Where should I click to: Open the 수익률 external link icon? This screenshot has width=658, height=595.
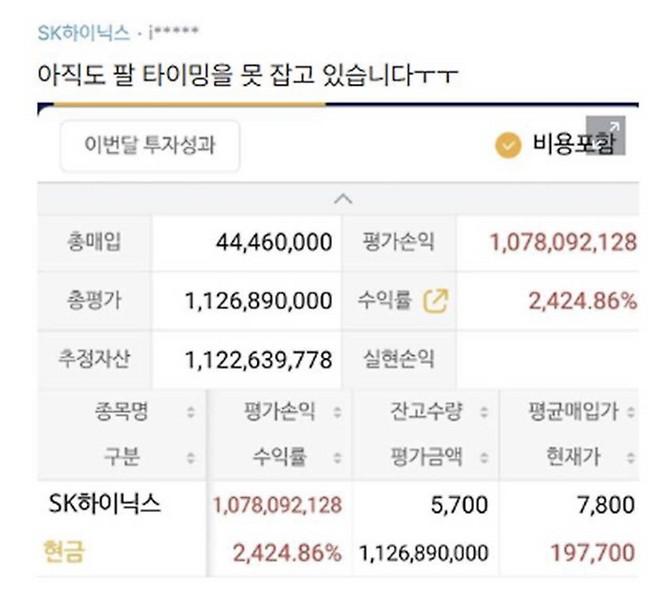(436, 301)
